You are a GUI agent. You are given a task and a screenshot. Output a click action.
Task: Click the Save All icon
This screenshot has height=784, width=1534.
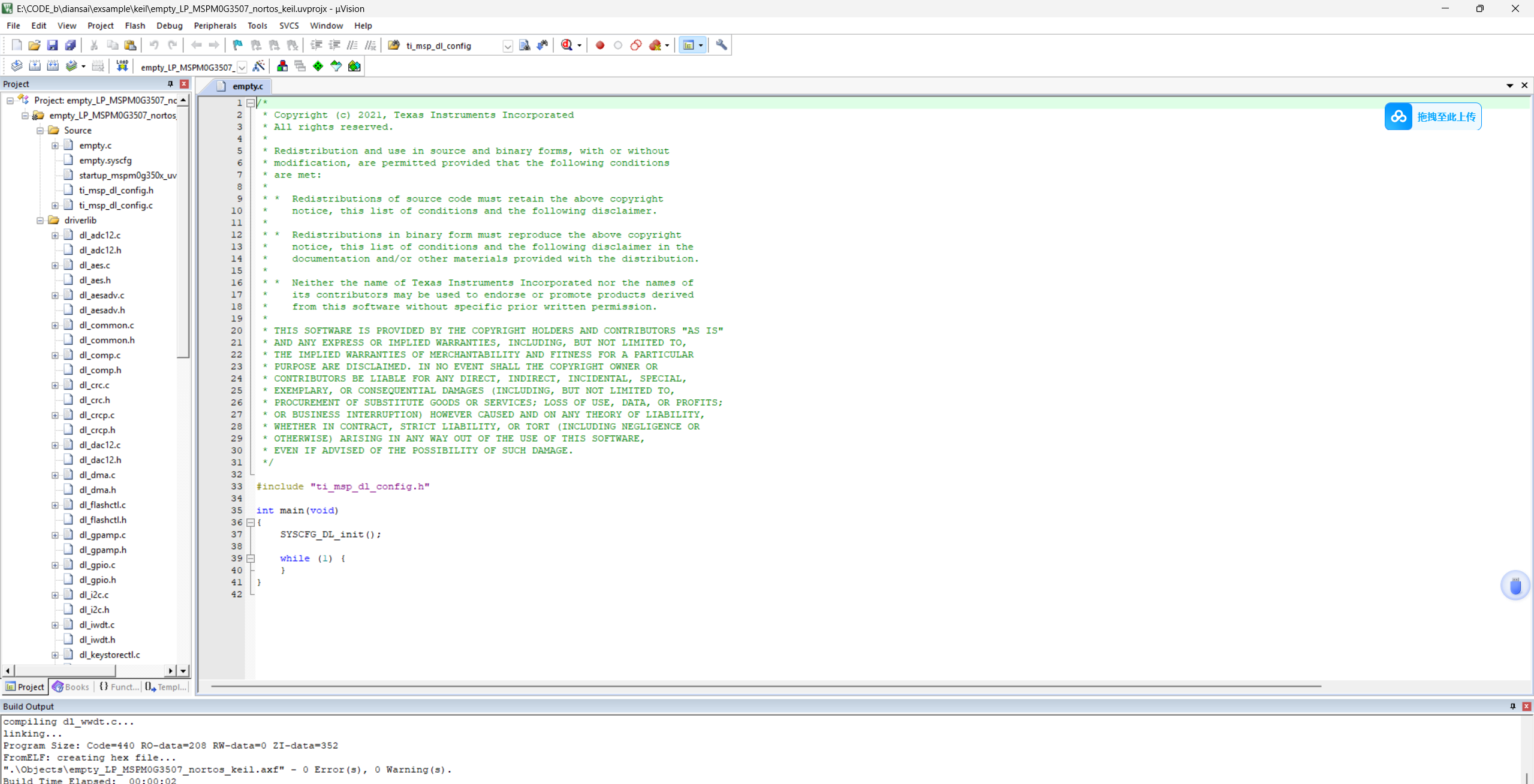(71, 46)
